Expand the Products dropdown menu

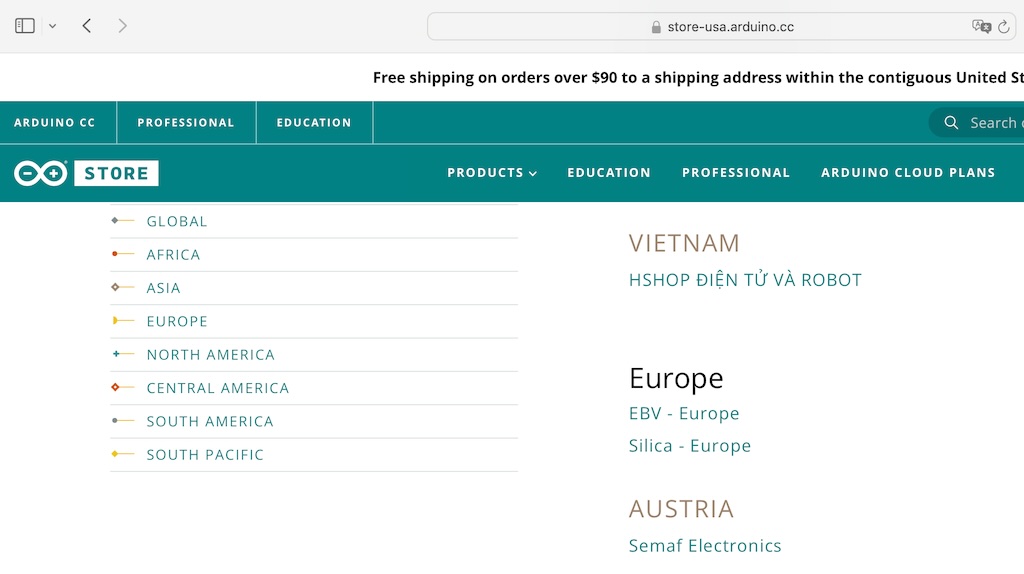click(x=491, y=173)
